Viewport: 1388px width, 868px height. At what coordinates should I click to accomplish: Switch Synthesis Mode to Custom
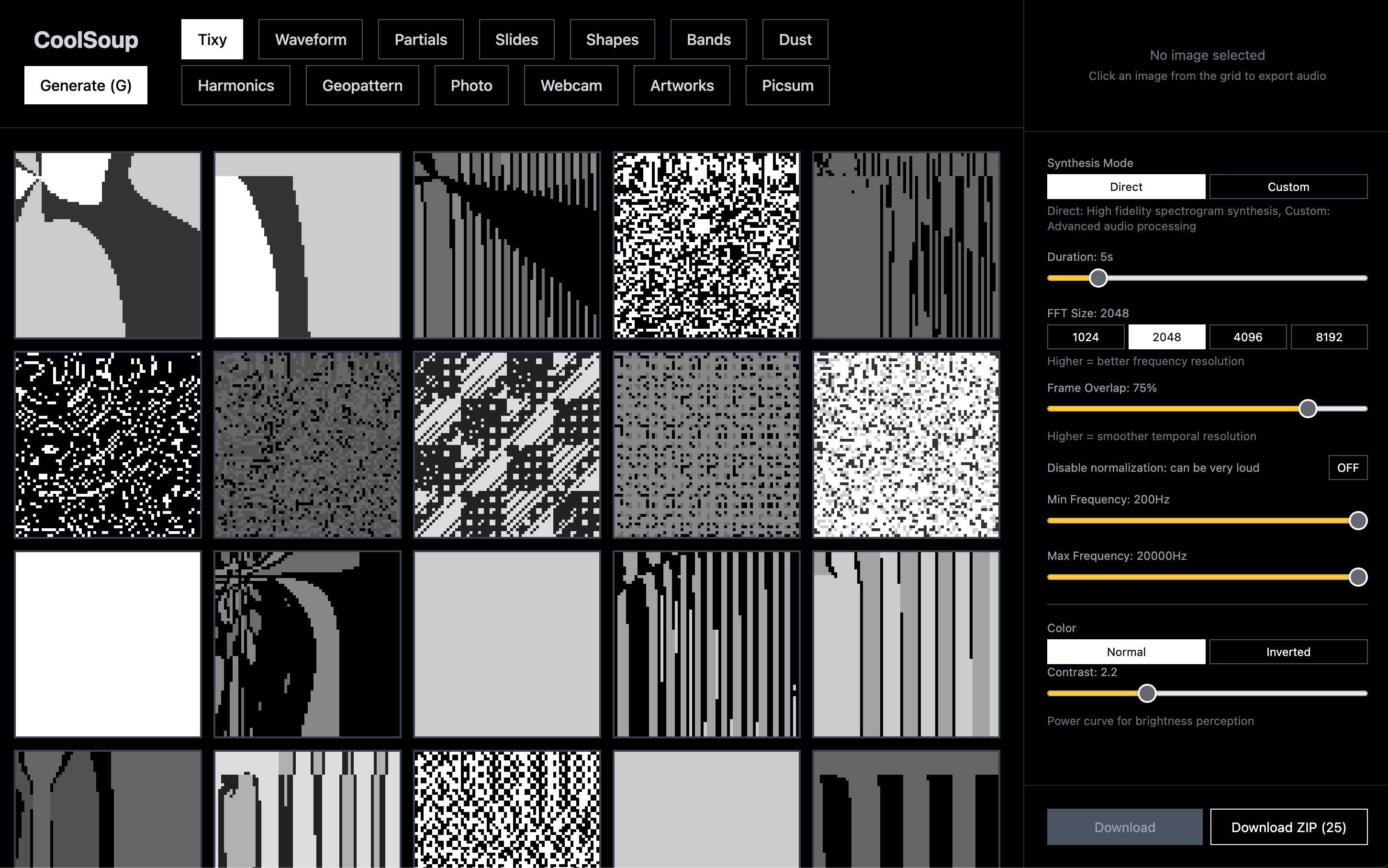(1288, 186)
